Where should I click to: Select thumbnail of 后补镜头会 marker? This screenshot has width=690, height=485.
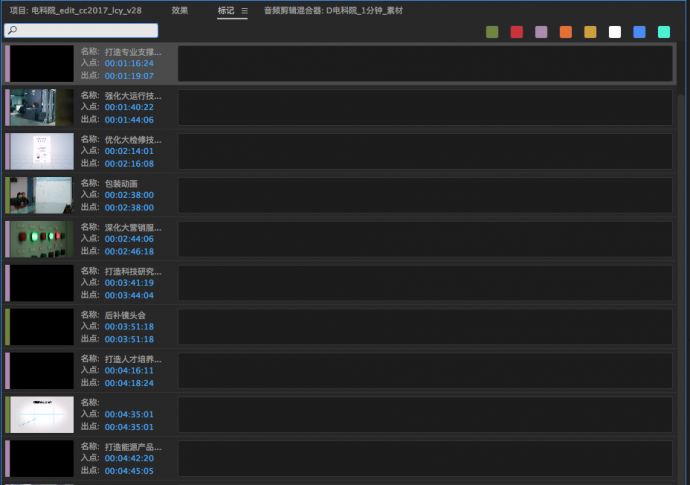click(x=42, y=327)
